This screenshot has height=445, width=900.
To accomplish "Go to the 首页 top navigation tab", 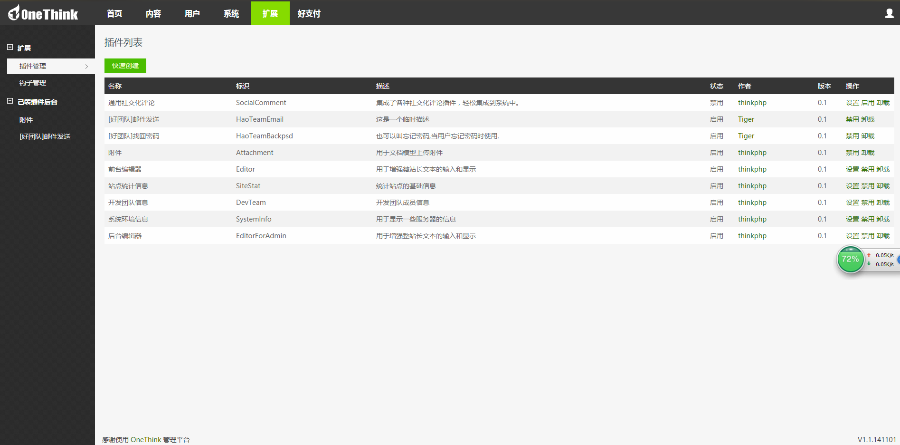I will click(114, 14).
